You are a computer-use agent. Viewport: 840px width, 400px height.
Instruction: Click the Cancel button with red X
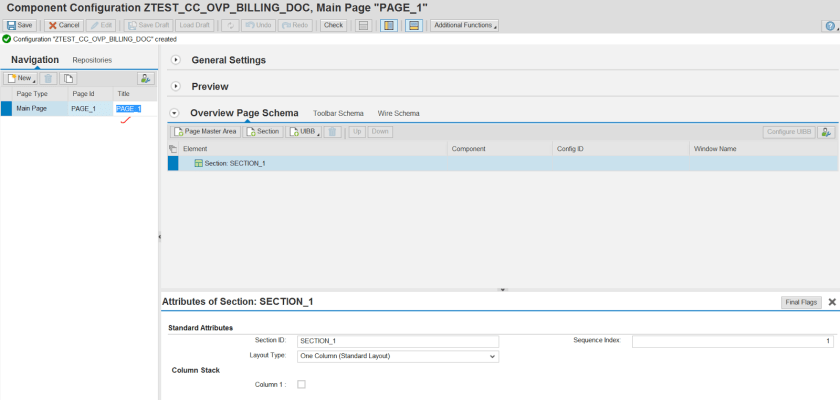[x=64, y=25]
